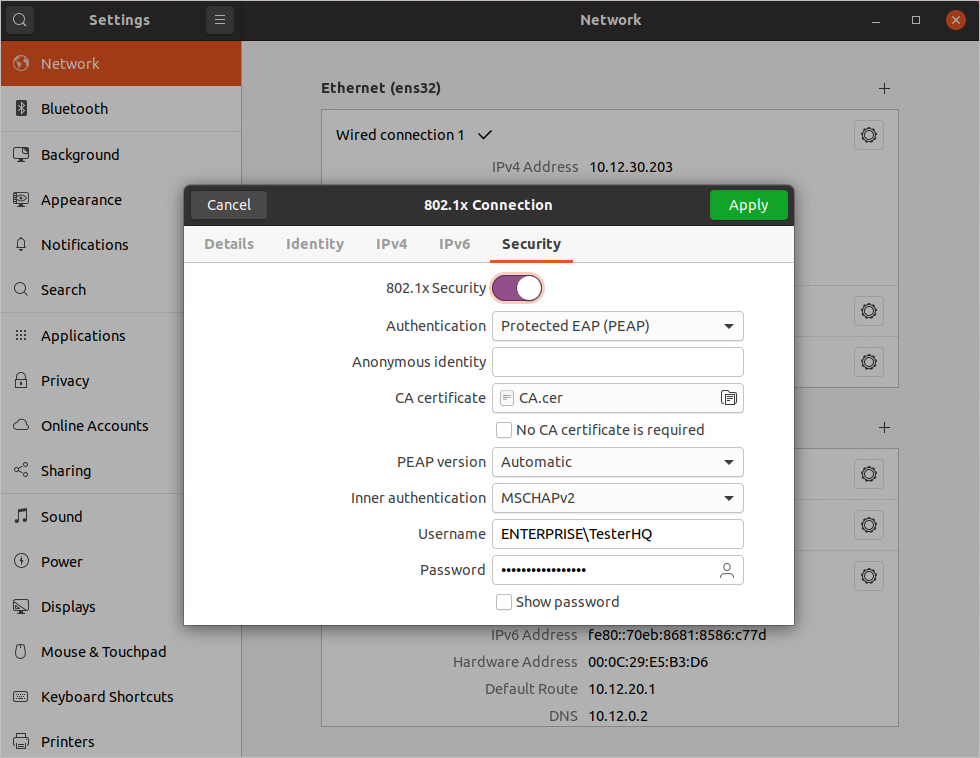Enable the Show password checkbox

pyautogui.click(x=505, y=602)
